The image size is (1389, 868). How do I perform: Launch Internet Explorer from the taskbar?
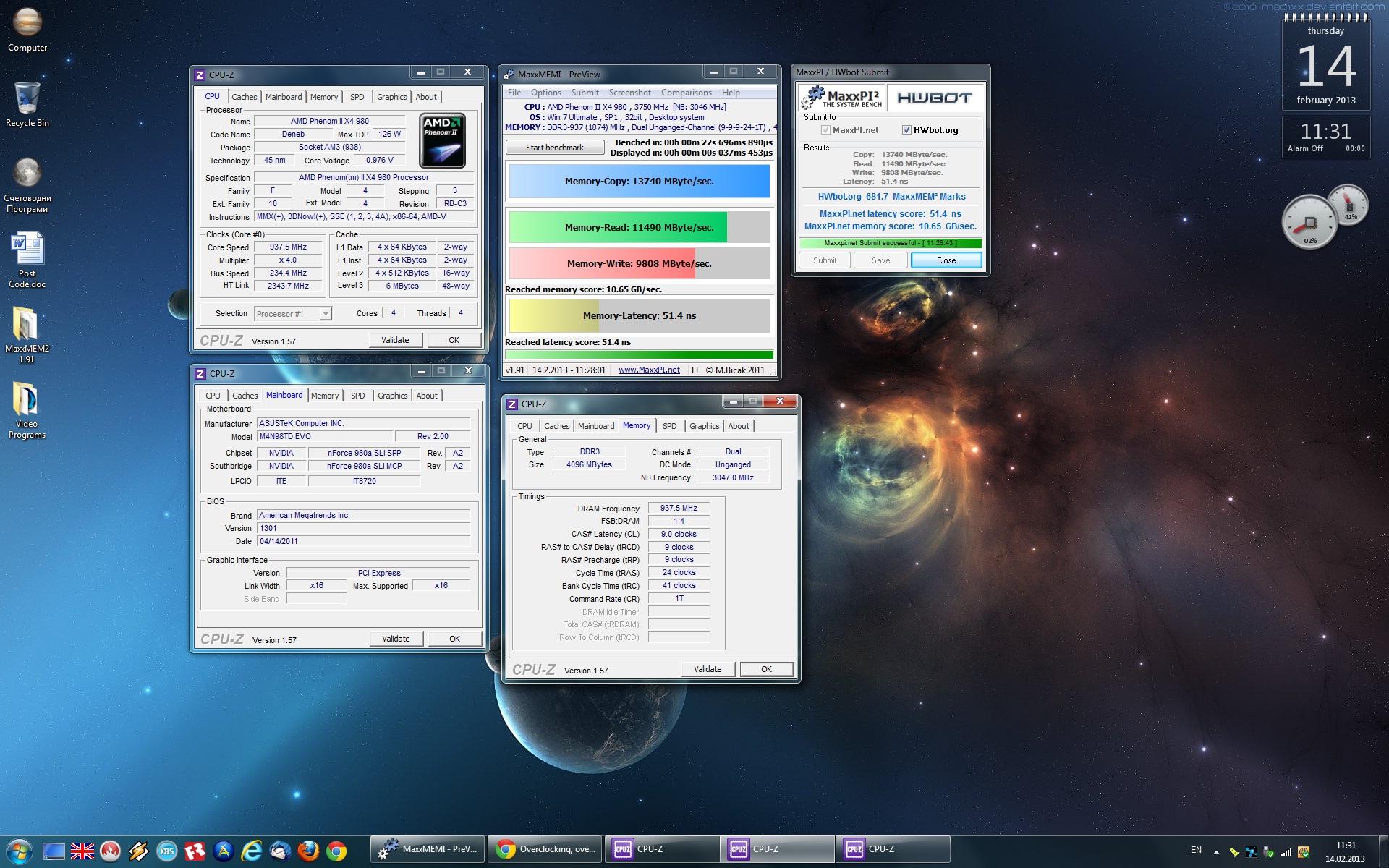[x=252, y=851]
